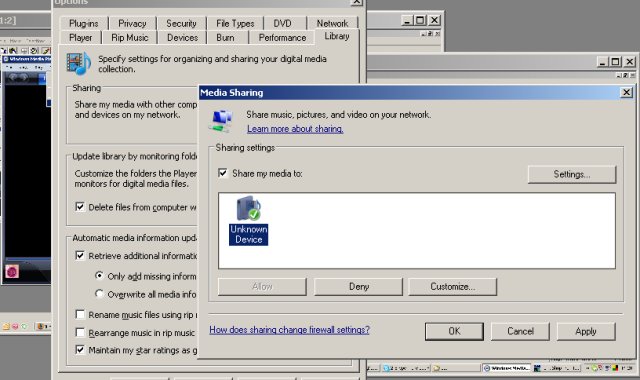
Task: Select Overwrite all media information radio
Action: (99, 293)
